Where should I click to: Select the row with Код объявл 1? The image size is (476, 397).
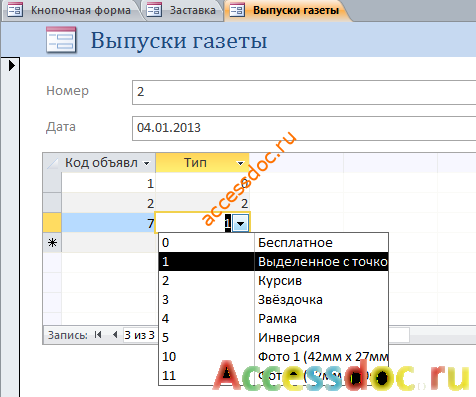52,183
